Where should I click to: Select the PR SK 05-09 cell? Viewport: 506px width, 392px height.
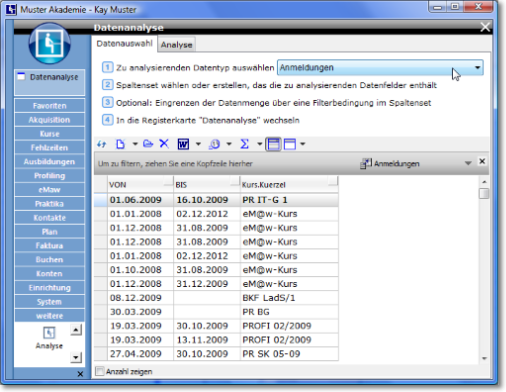pos(289,354)
